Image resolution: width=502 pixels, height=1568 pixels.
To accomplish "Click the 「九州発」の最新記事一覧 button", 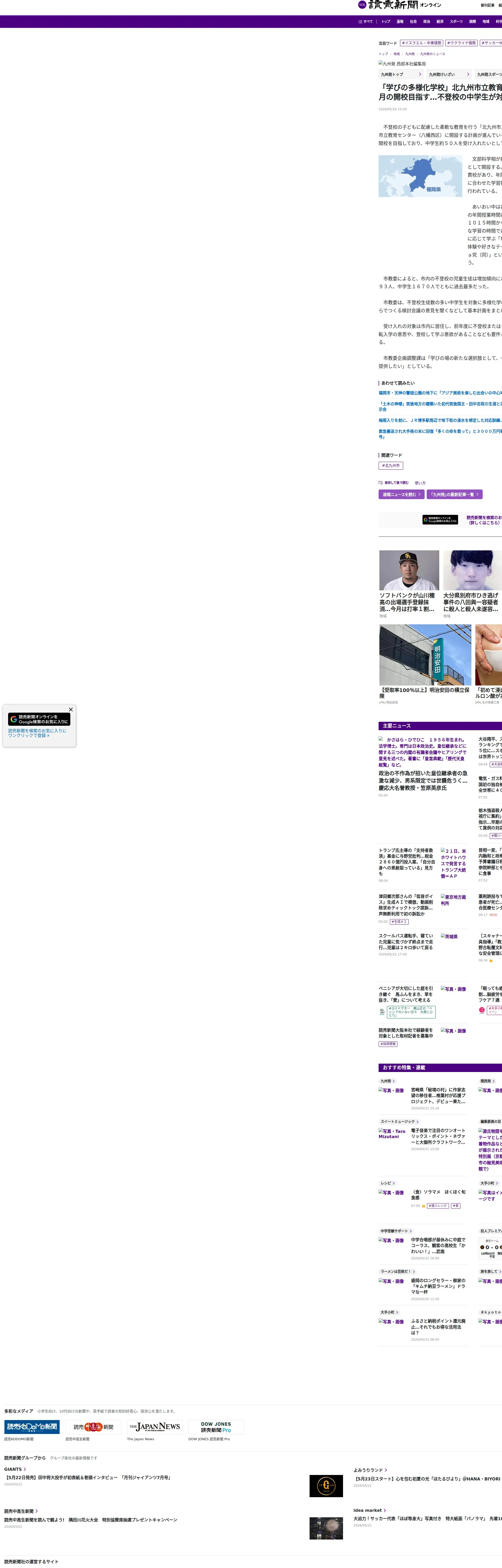I will tap(454, 494).
